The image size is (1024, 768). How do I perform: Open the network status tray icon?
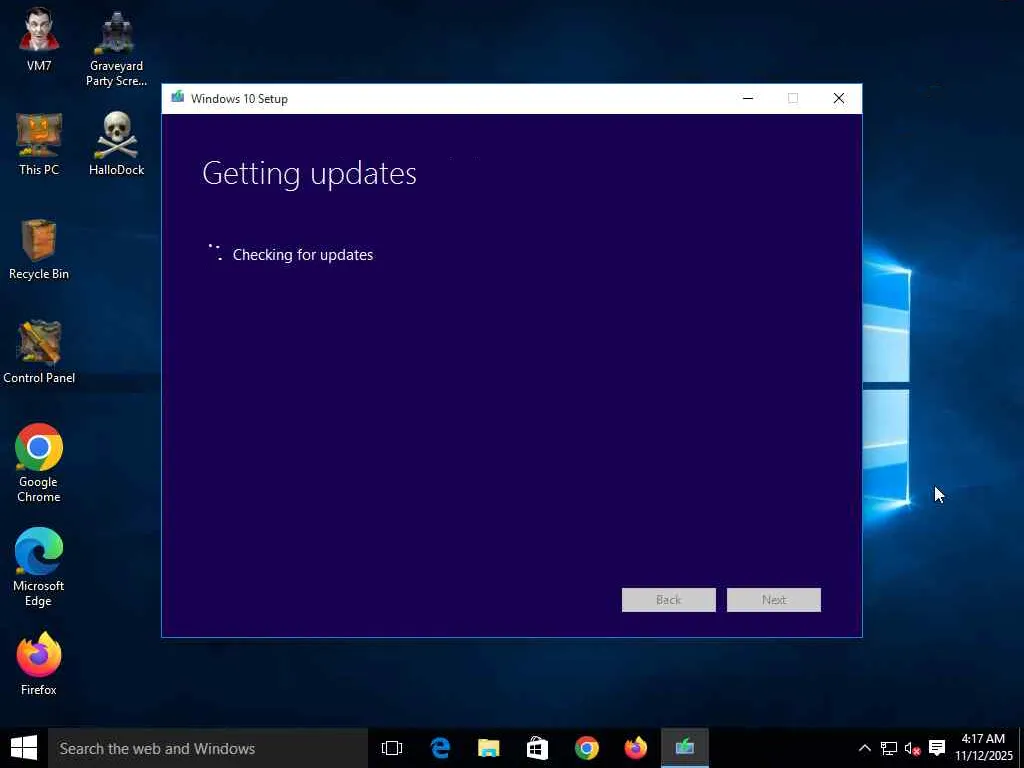(888, 748)
